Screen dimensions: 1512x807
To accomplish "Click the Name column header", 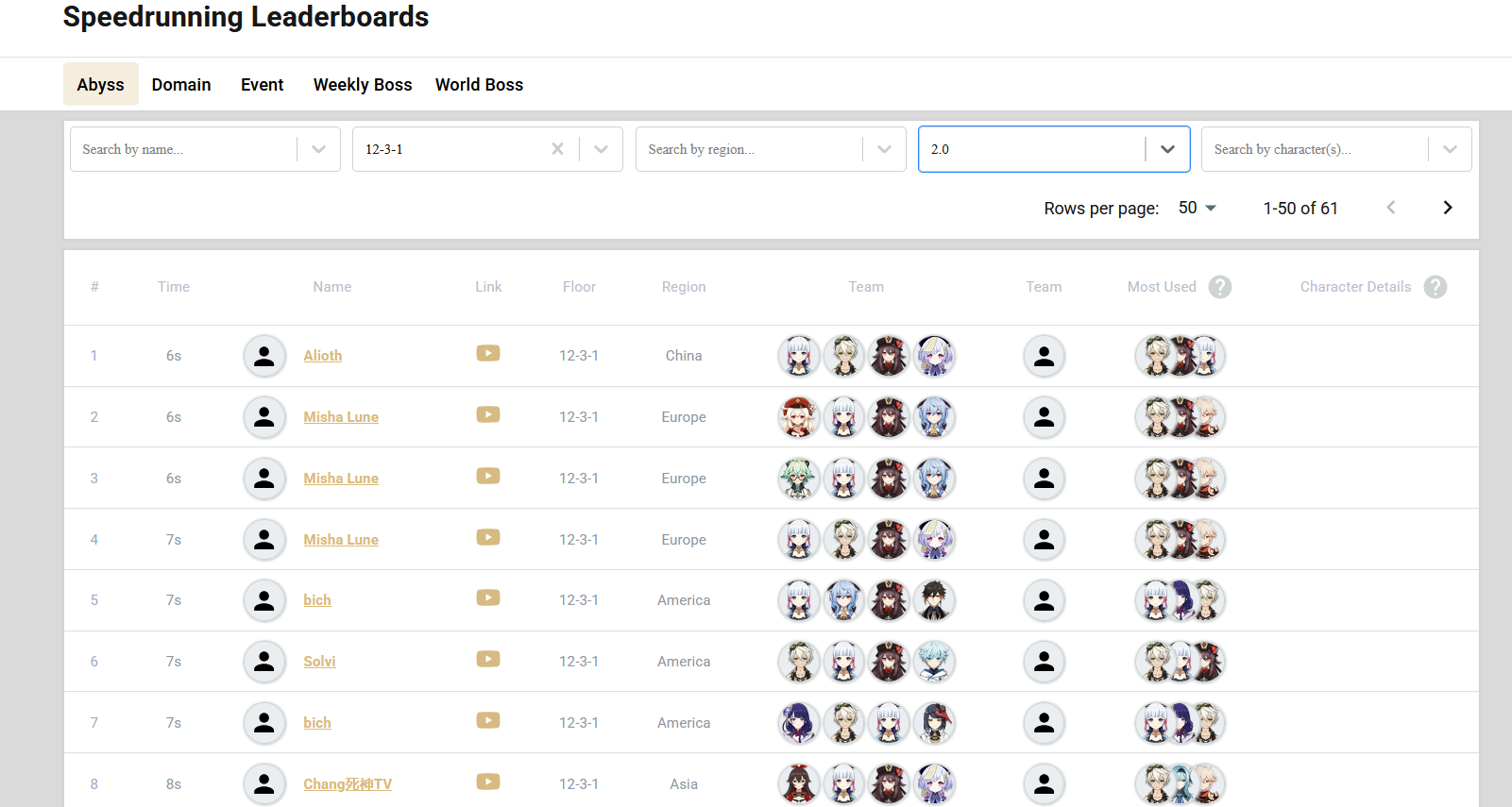I will coord(332,287).
